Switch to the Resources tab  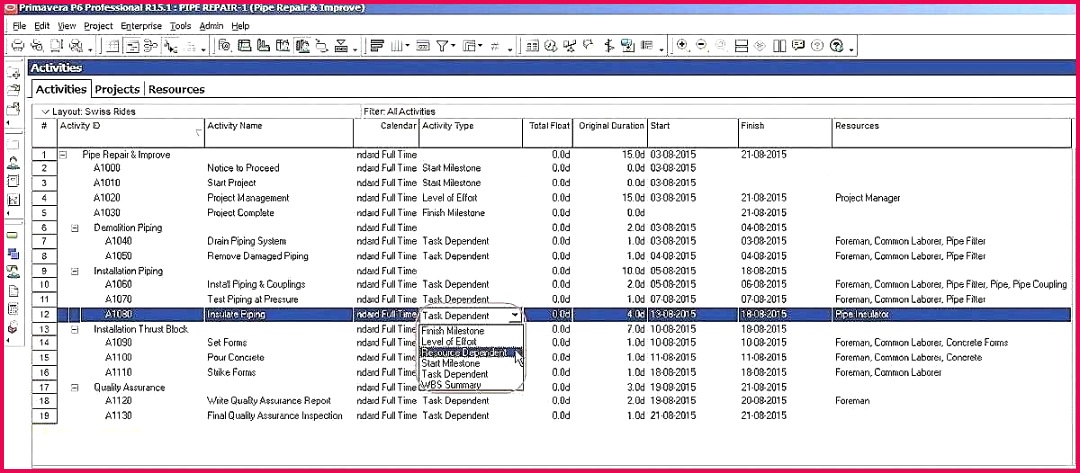tap(176, 89)
